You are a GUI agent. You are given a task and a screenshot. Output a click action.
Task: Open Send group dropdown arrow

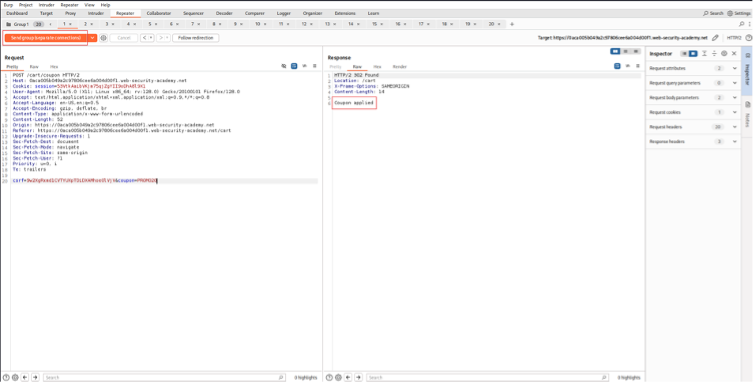coord(92,38)
